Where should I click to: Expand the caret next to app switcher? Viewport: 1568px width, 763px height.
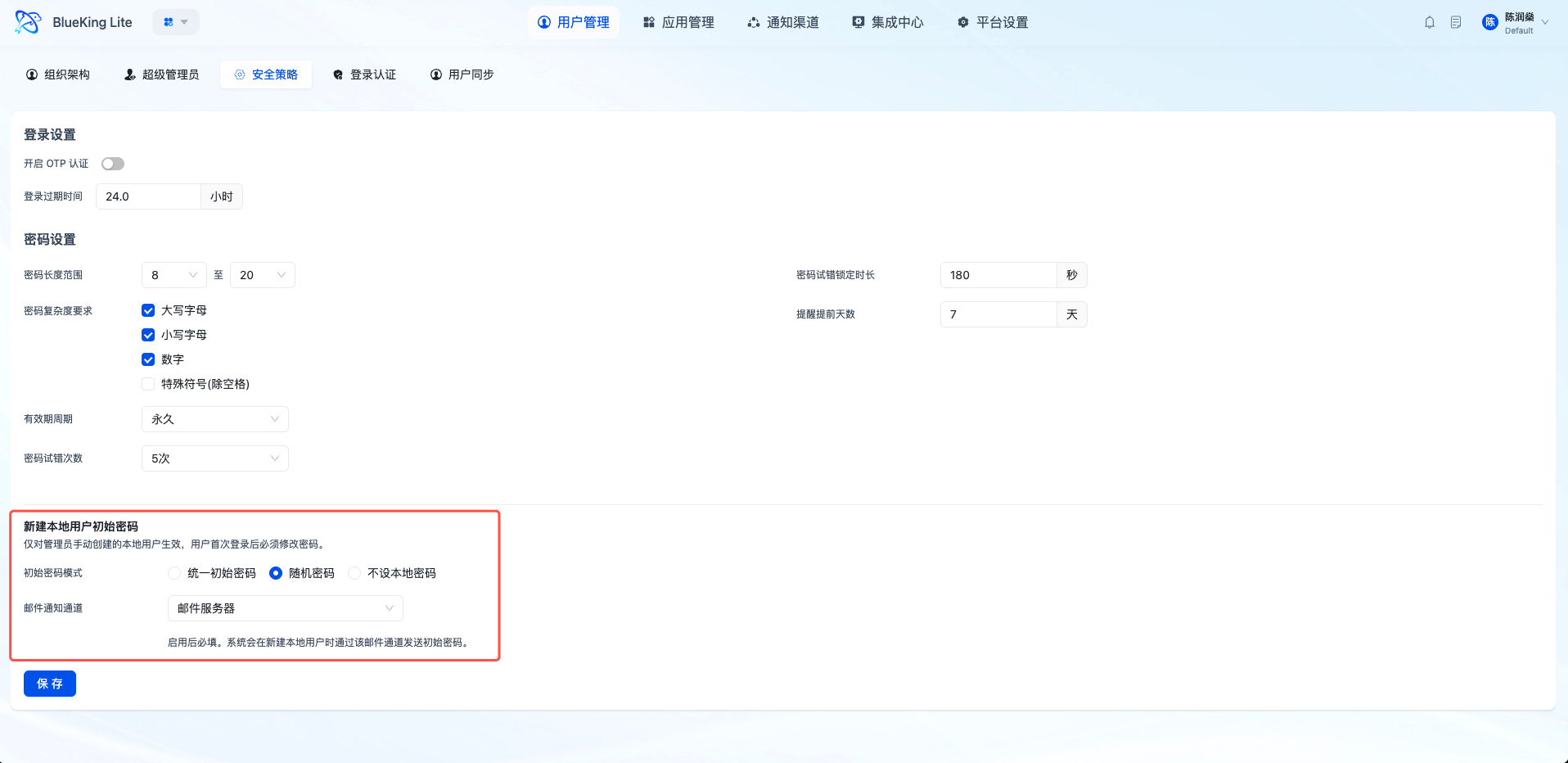184,22
